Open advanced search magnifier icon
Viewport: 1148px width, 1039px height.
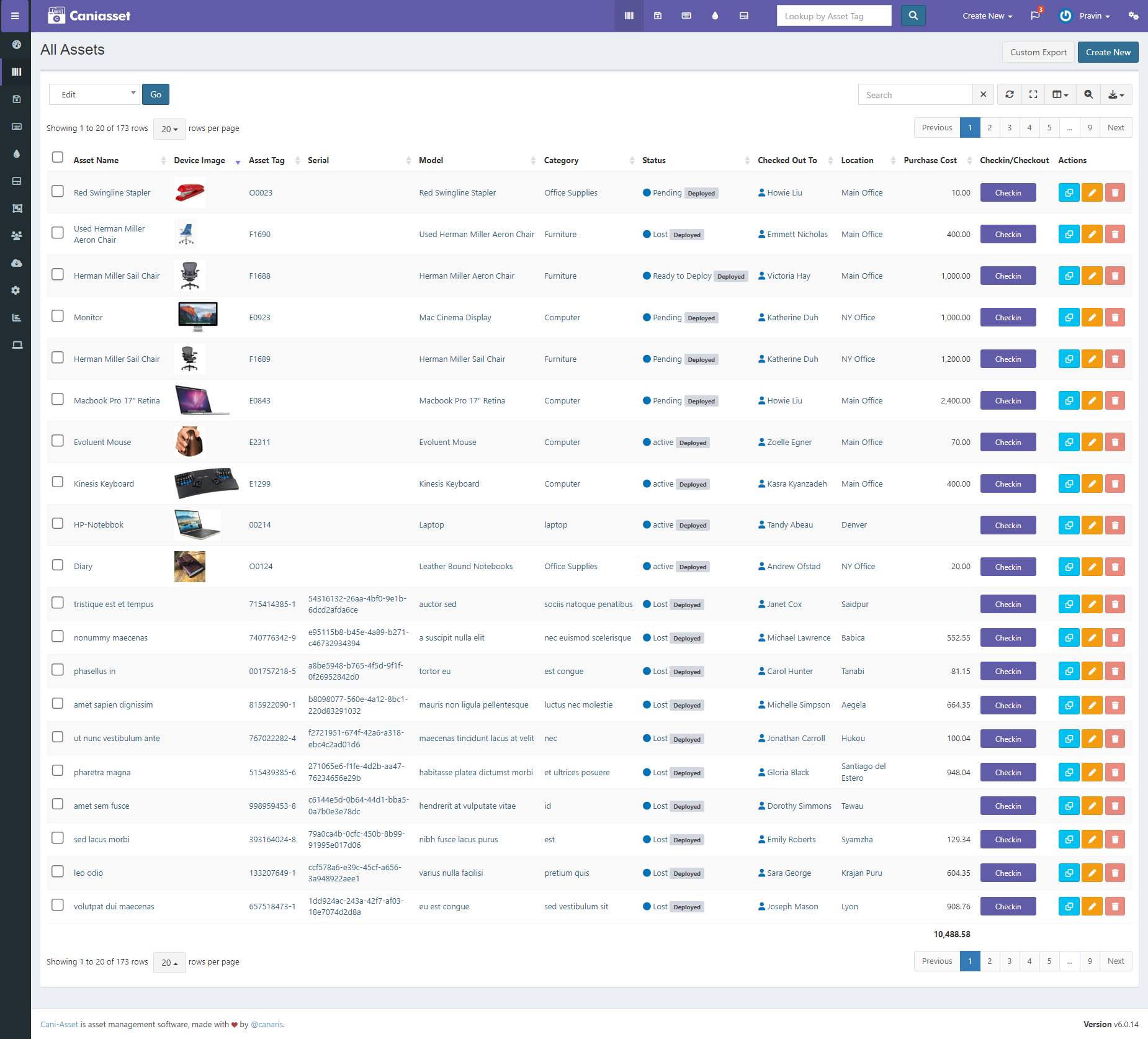pos(1088,94)
